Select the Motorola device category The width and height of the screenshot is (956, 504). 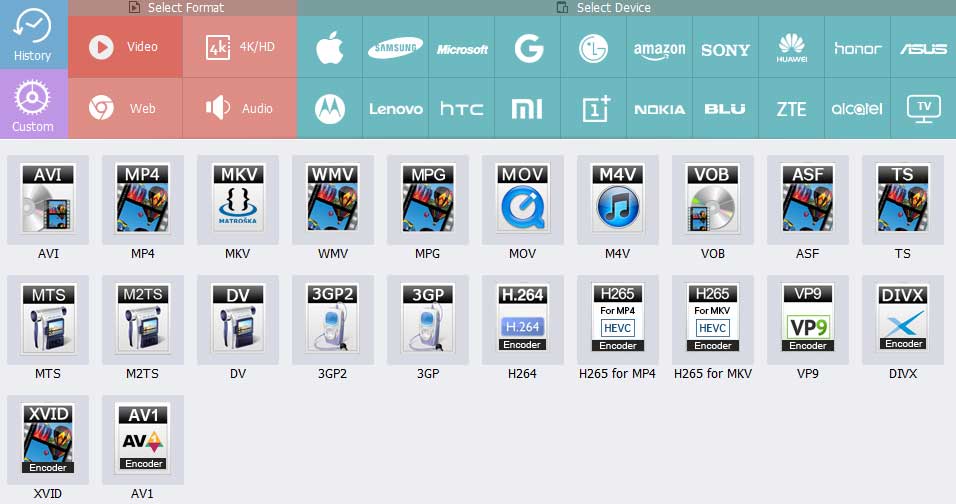click(330, 108)
